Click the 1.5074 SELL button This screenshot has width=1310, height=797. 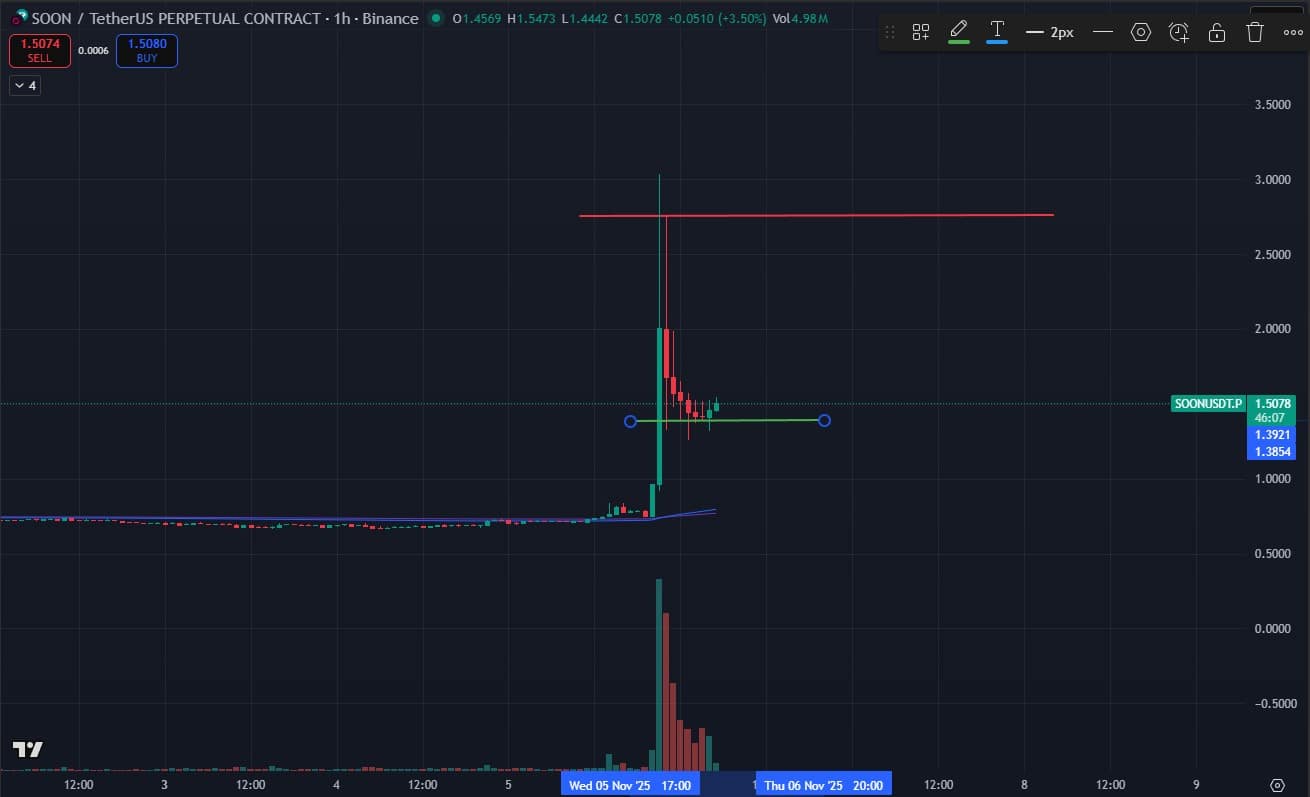coord(40,51)
